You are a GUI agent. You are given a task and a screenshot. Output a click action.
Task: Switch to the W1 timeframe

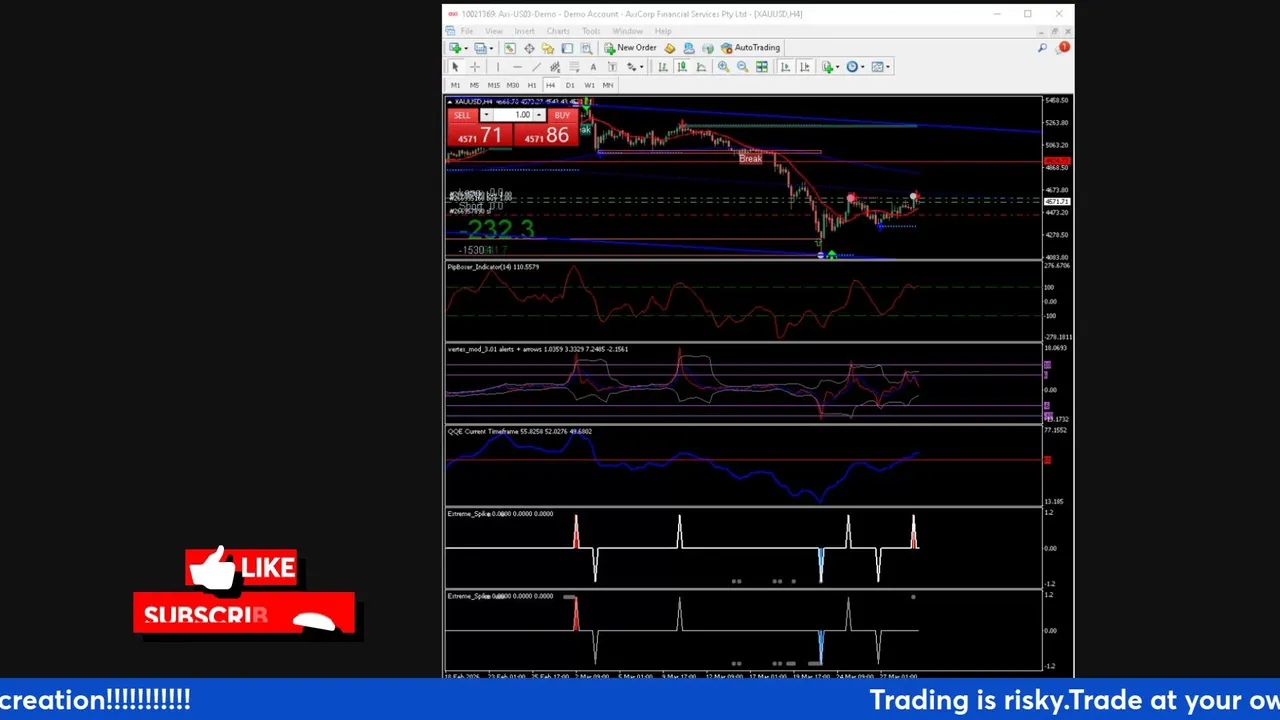(589, 85)
